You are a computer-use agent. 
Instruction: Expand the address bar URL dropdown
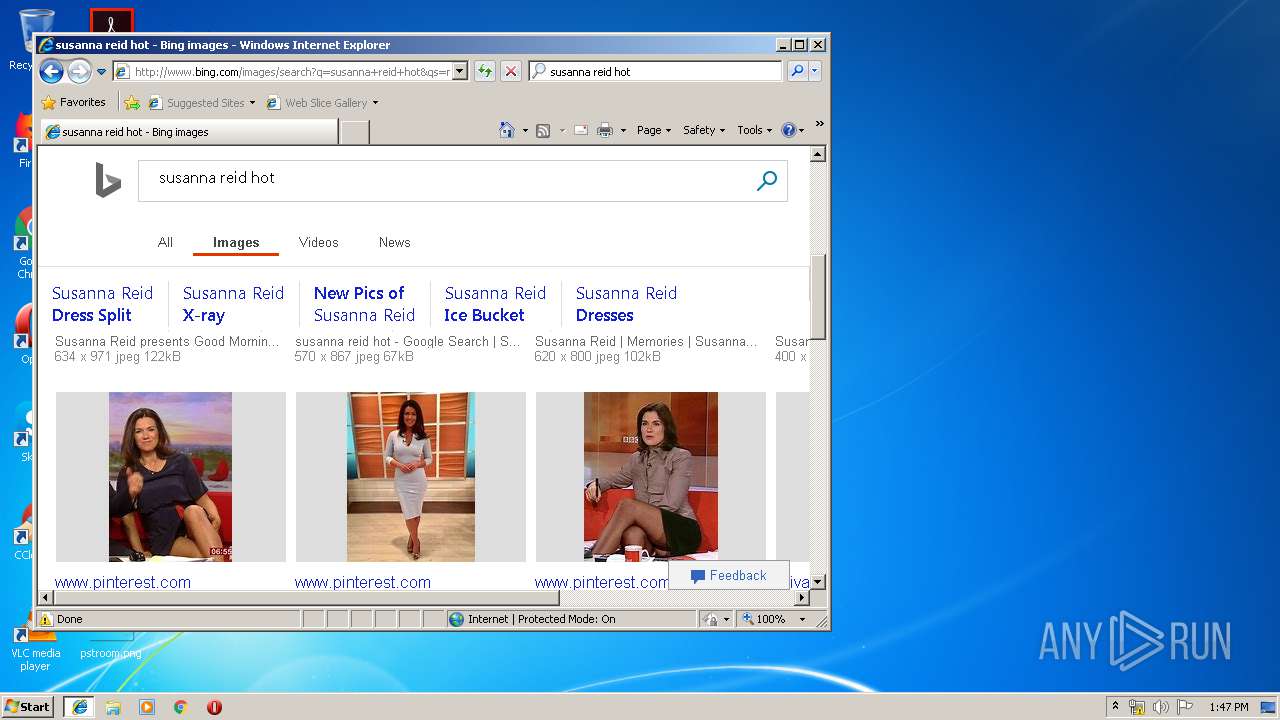point(460,71)
